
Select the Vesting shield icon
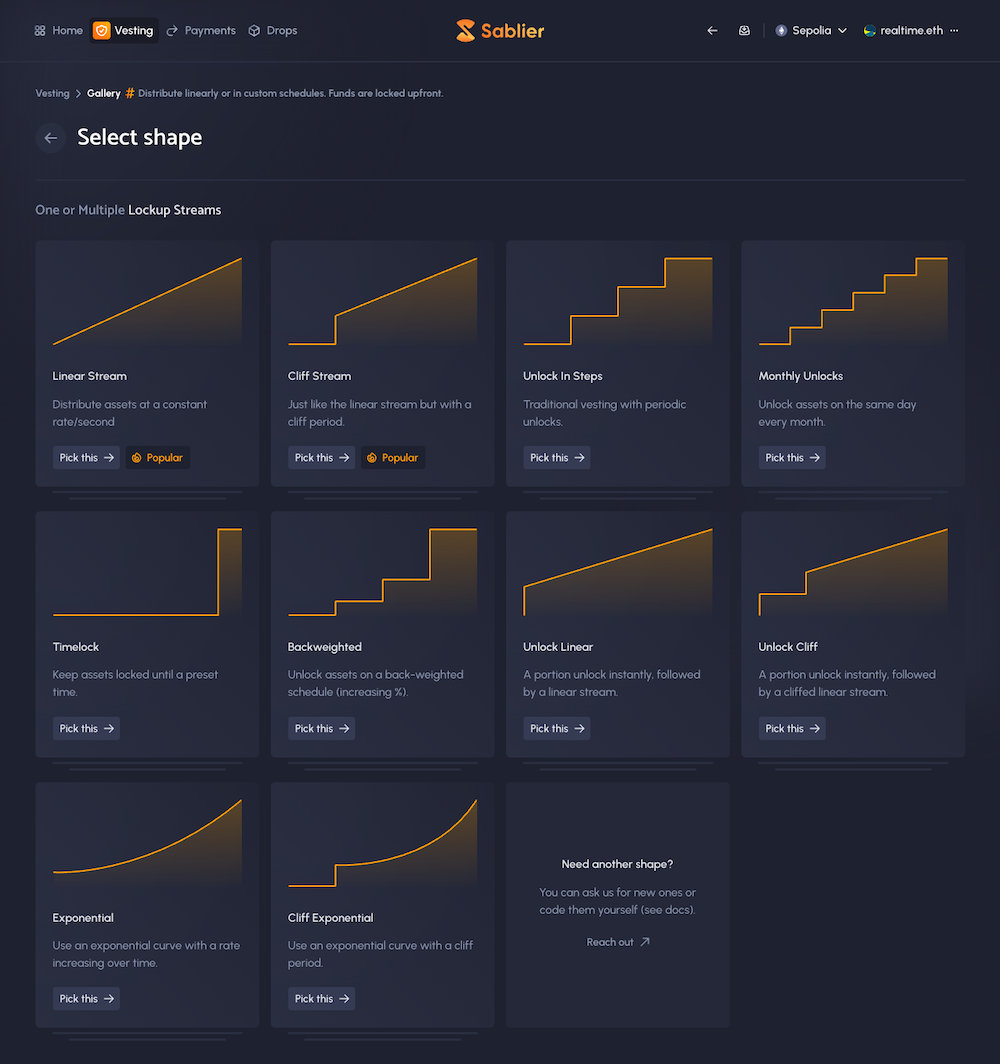point(101,30)
